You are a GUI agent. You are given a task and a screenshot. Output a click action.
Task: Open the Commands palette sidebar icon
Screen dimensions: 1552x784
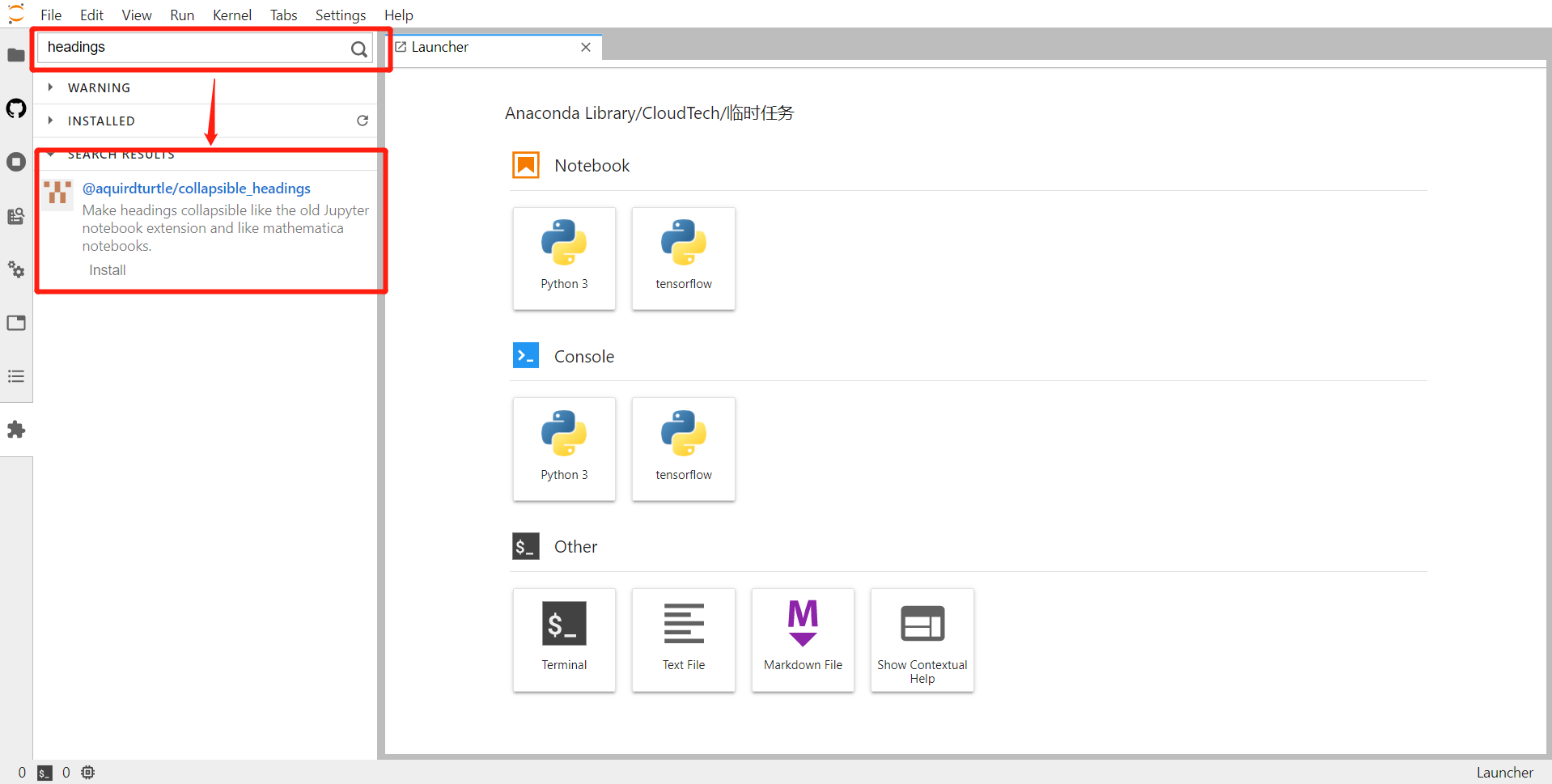pos(16,216)
